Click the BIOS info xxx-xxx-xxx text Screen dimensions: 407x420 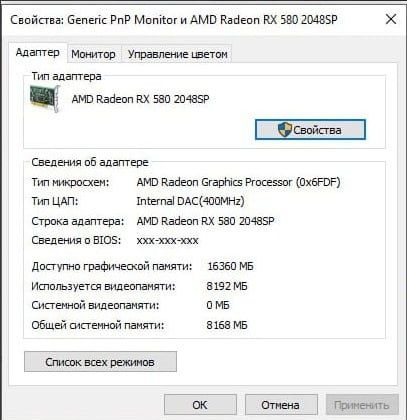click(x=167, y=240)
